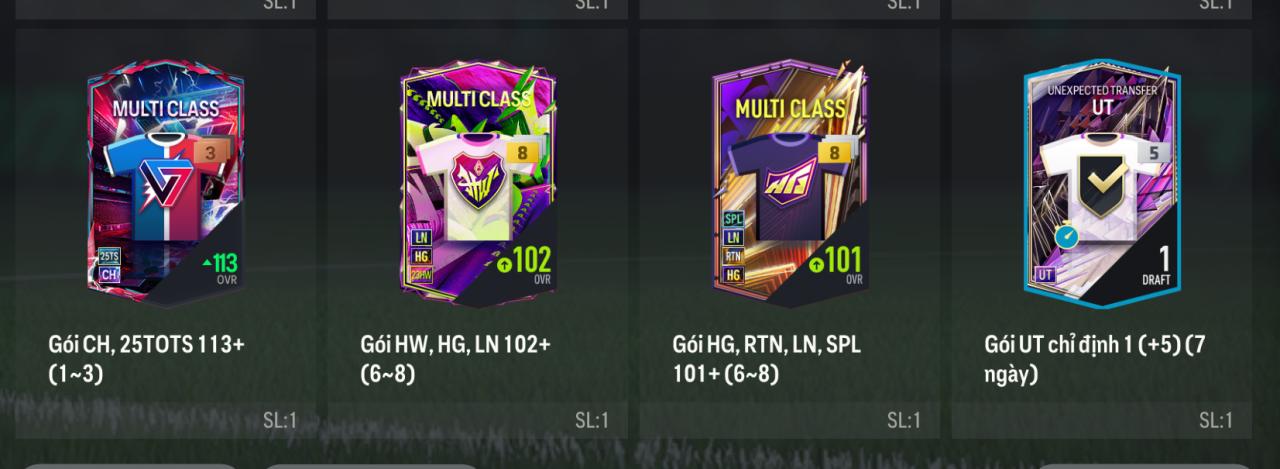Click the green upgrade arrow beside 102
Viewport: 1280px width, 469px height.
click(x=505, y=265)
